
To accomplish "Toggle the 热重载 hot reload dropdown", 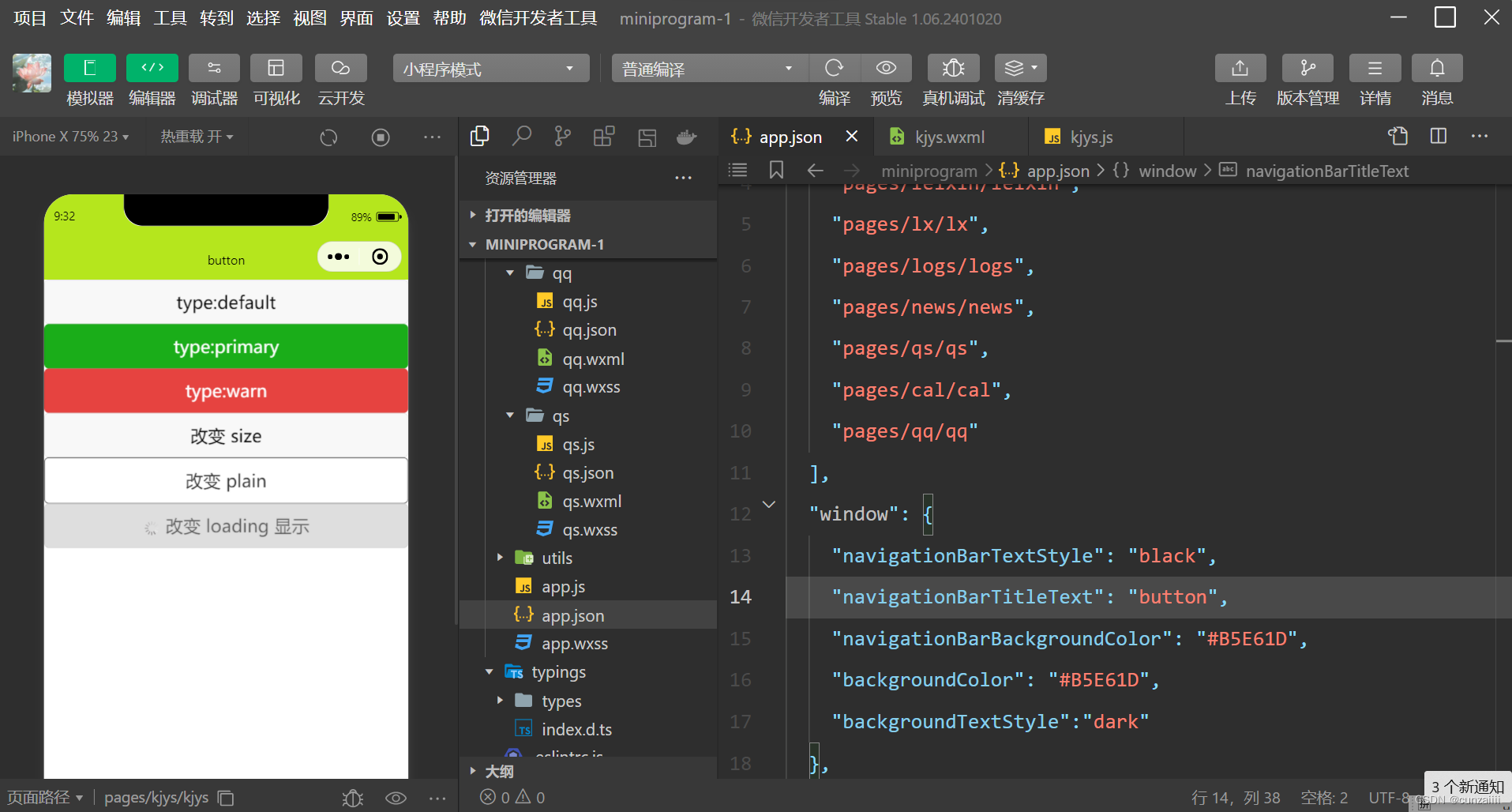I will coord(197,137).
